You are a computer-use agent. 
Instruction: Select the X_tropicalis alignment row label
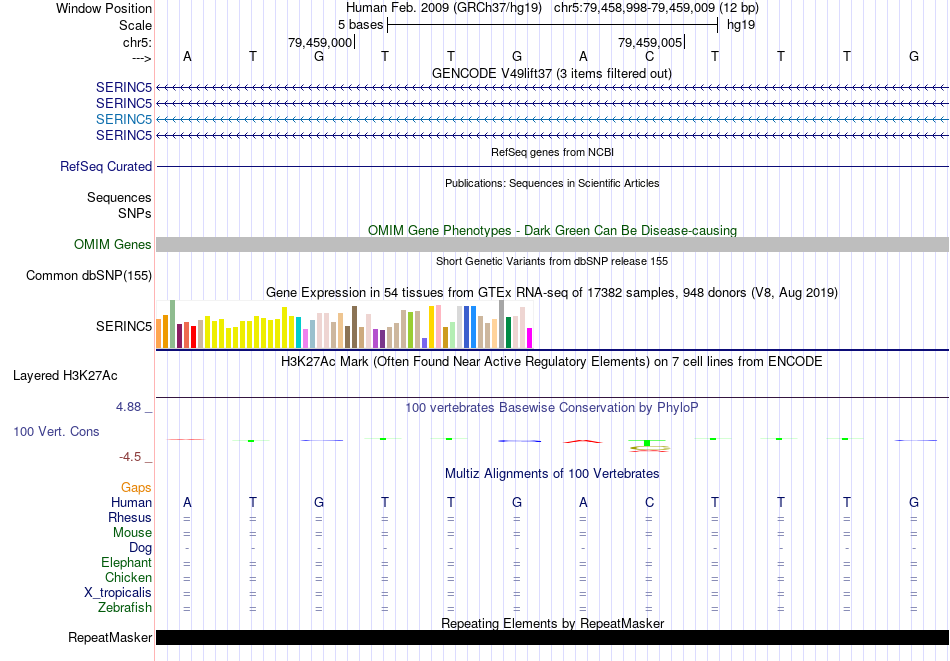coord(118,593)
